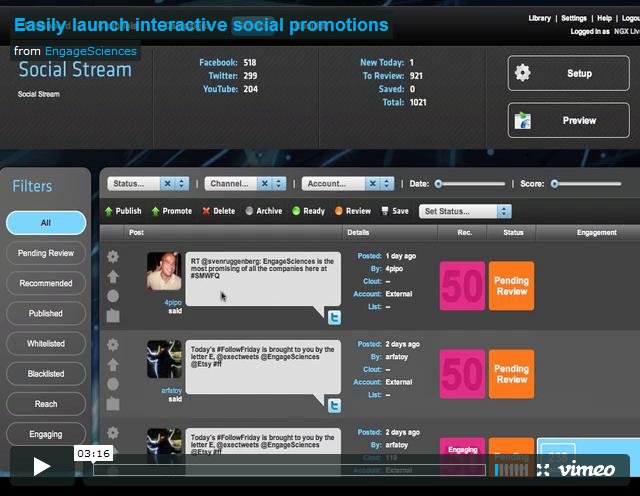Image resolution: width=640 pixels, height=496 pixels.
Task: Click the Setup gear icon
Action: point(522,73)
